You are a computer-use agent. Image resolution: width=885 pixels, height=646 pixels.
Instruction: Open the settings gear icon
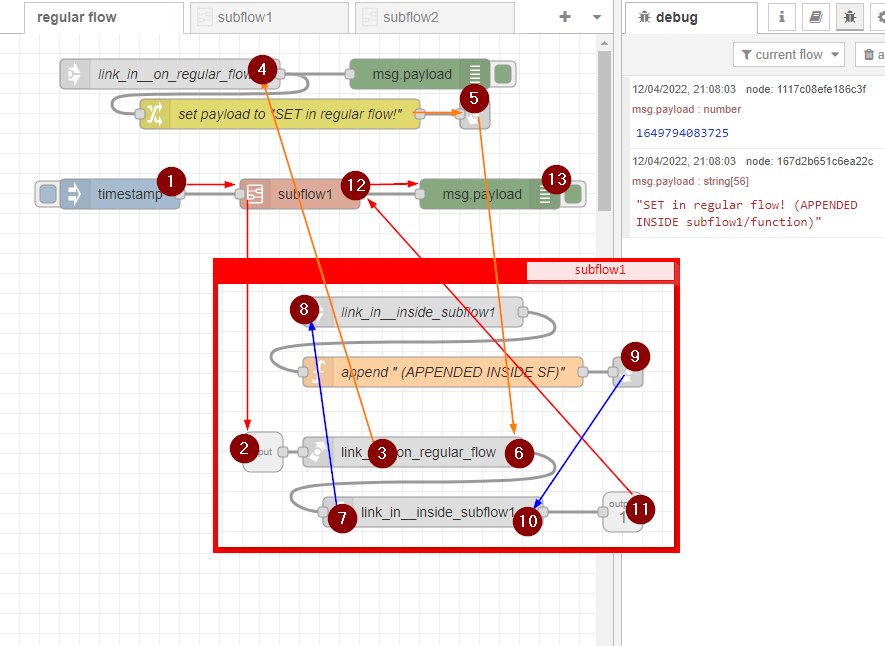879,17
